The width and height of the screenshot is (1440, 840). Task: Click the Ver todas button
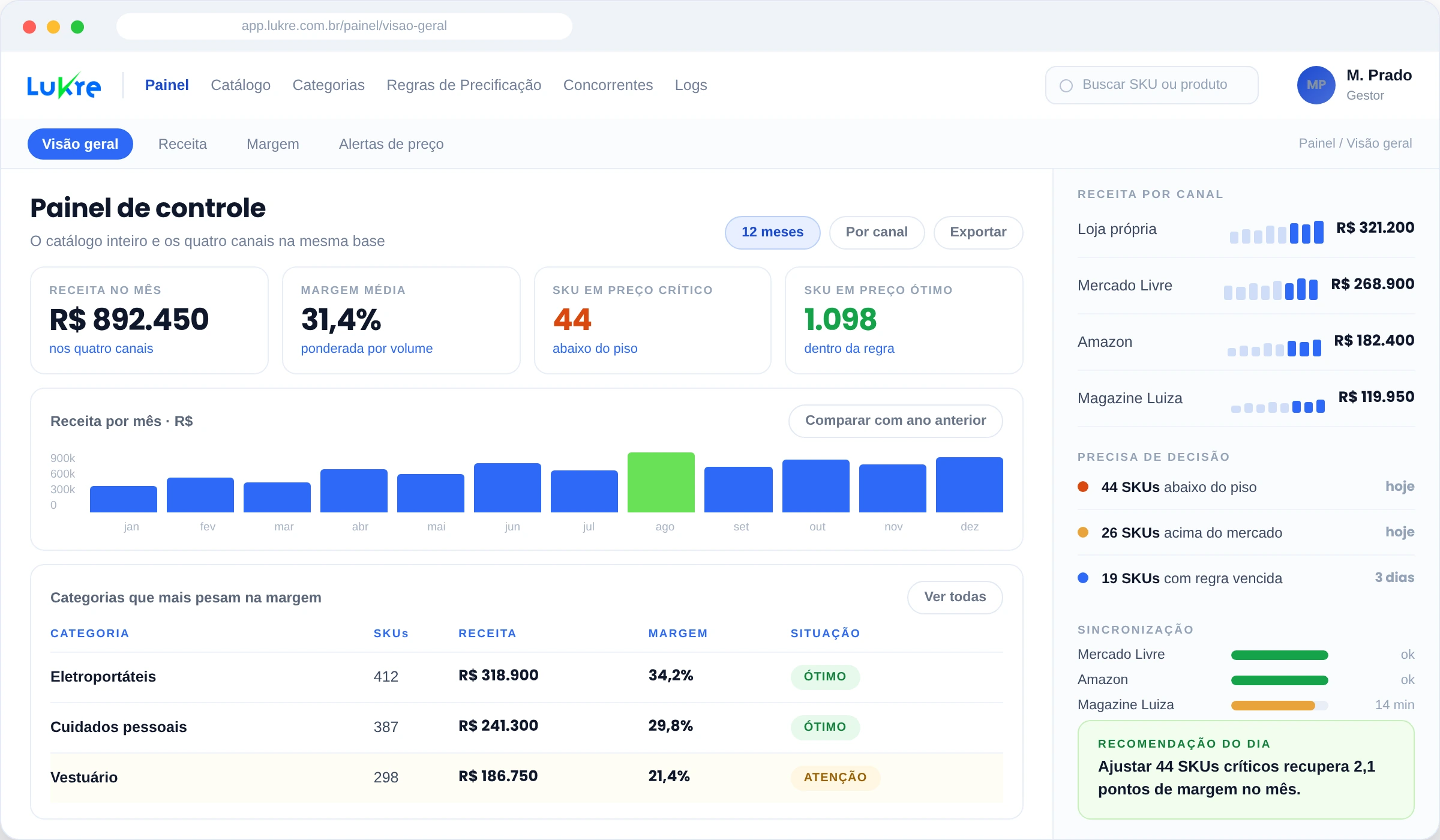coord(955,597)
